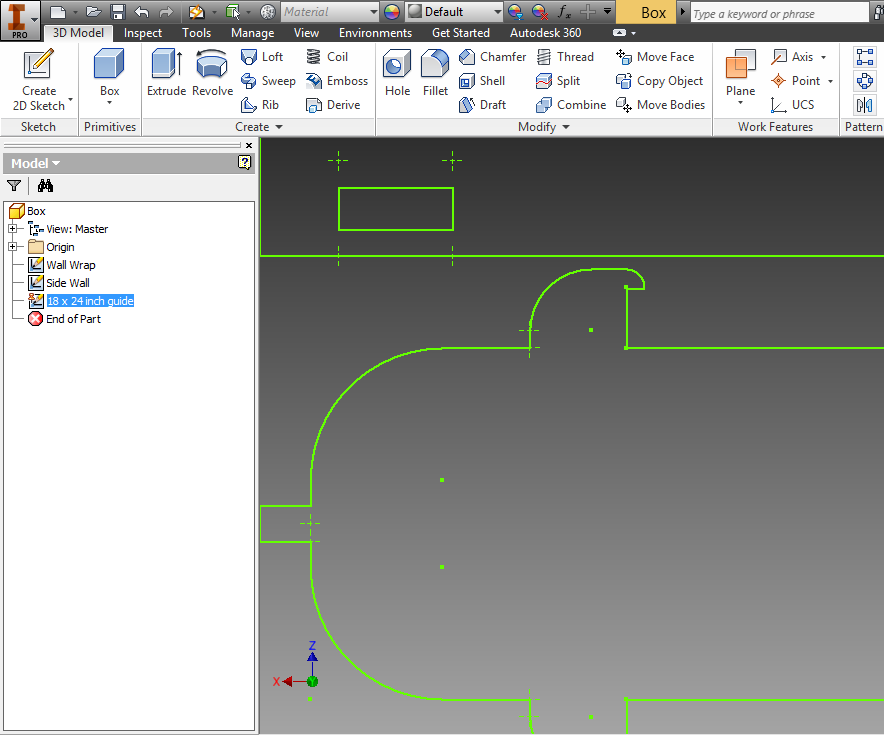The height and width of the screenshot is (737, 884).
Task: Click the Copy Object tool
Action: coord(659,81)
